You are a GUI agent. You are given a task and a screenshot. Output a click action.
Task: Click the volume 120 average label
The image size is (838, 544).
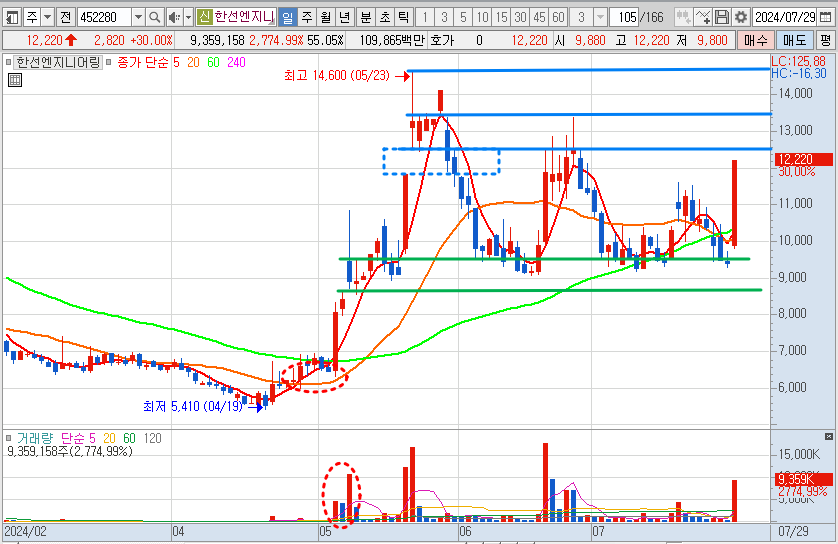pos(152,438)
